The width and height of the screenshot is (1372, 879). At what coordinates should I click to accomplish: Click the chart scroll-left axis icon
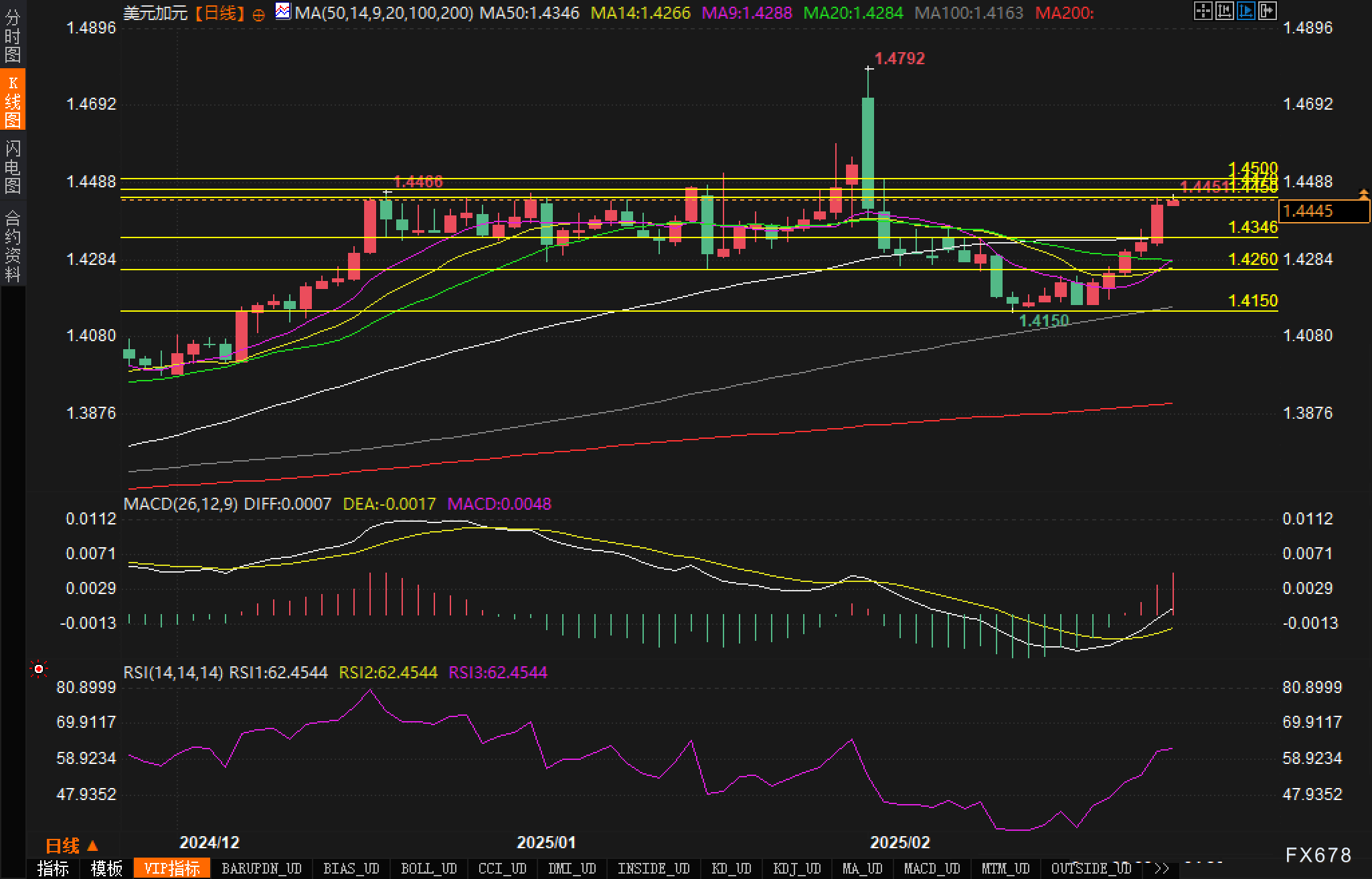pyautogui.click(x=1224, y=11)
